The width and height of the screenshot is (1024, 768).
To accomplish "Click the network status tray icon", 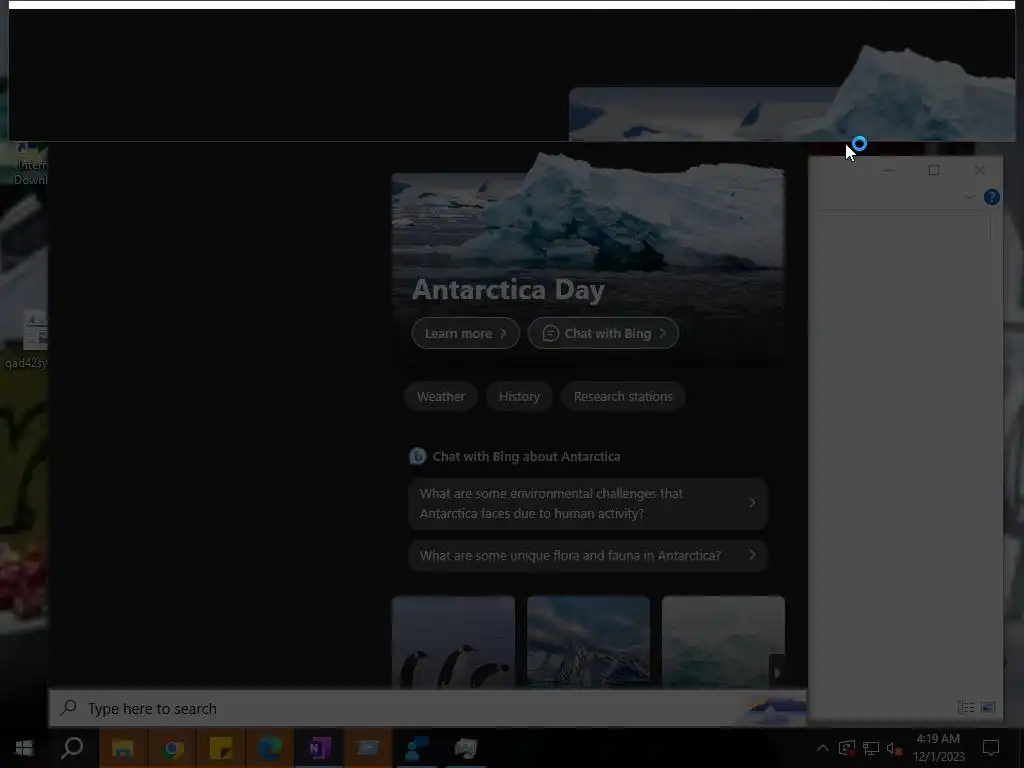I will coord(871,748).
